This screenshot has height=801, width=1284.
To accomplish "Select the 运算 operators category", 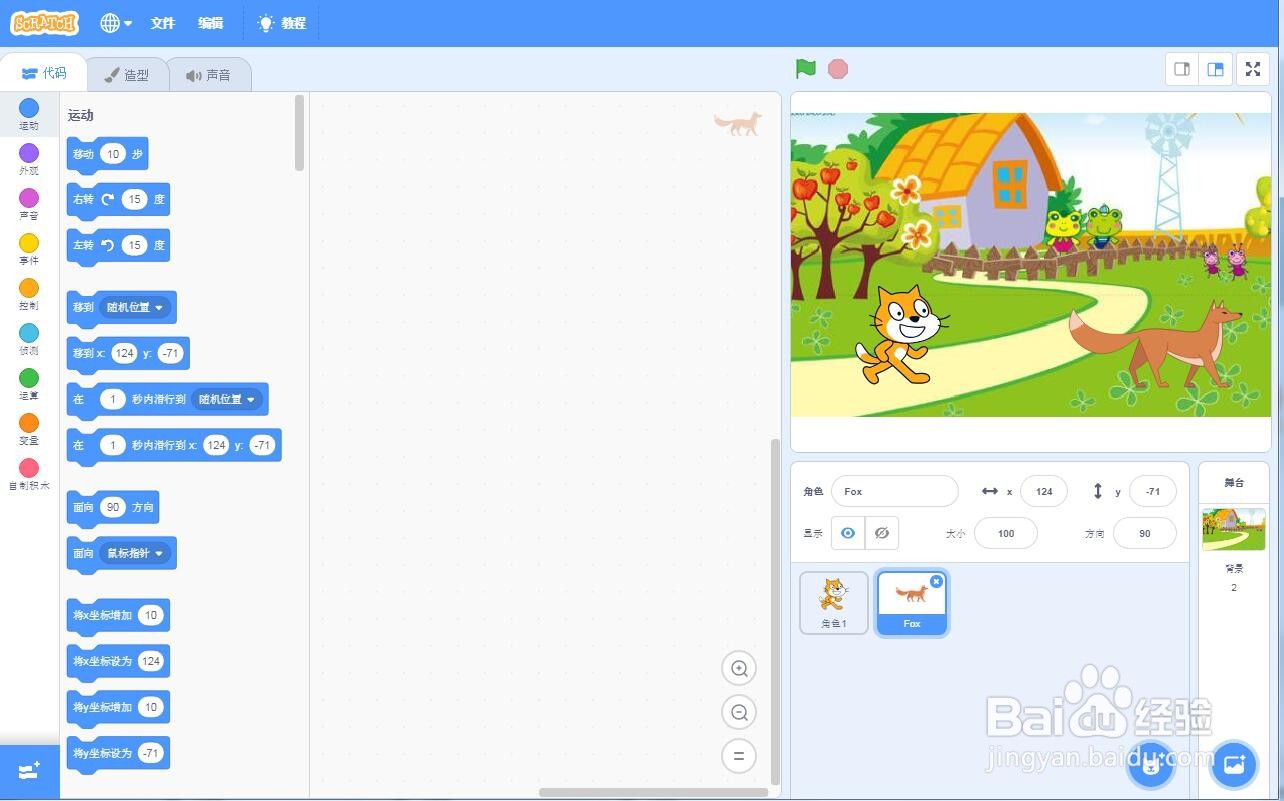I will coord(29,385).
